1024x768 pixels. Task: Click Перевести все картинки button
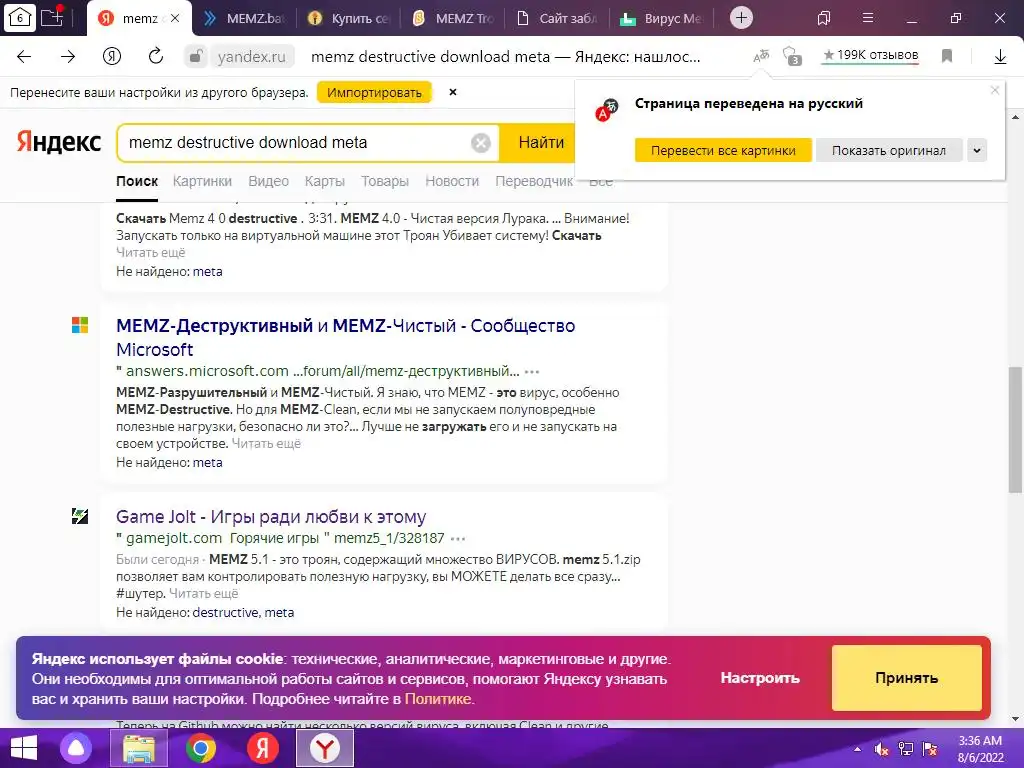723,150
